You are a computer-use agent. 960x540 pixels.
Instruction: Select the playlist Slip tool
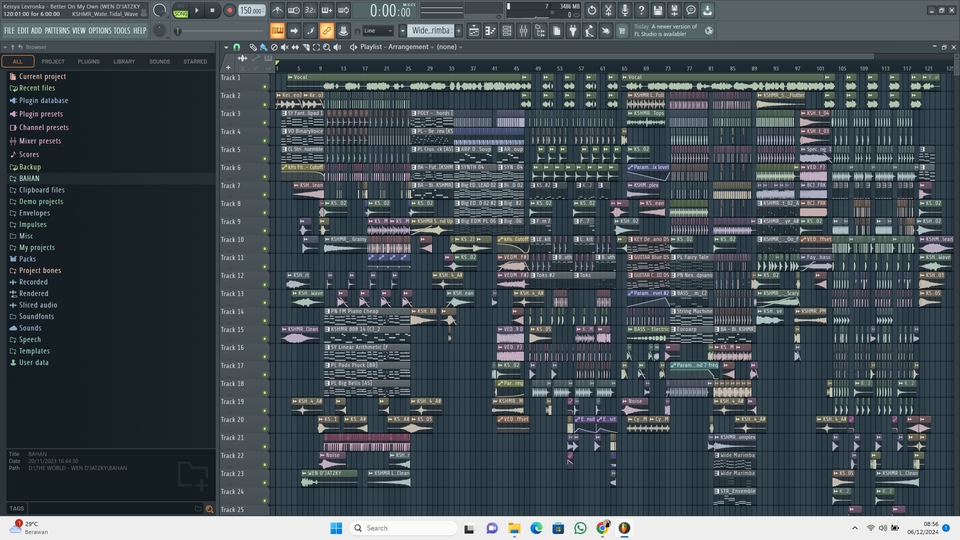(295, 47)
